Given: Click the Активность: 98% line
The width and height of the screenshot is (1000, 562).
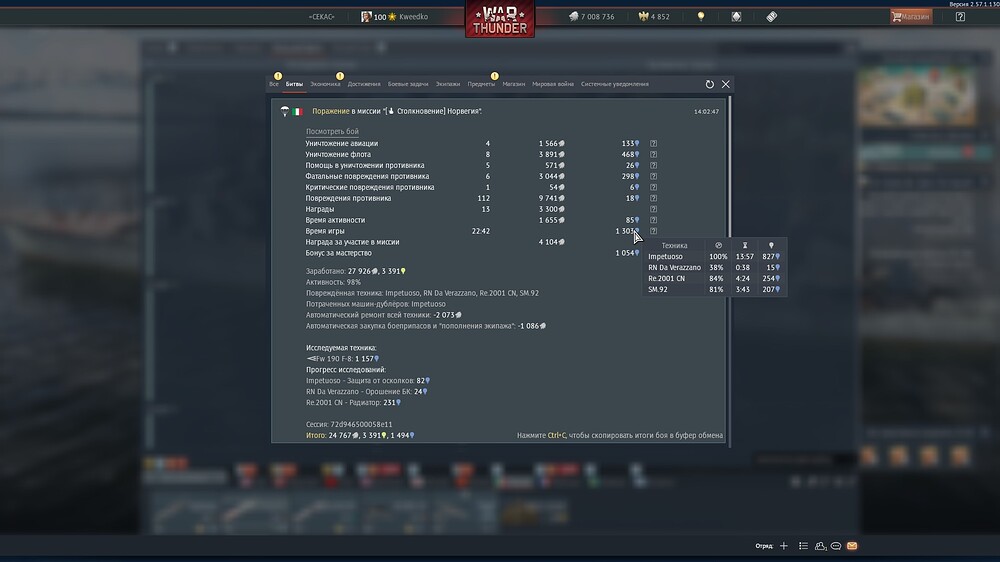Looking at the screenshot, I should 333,283.
